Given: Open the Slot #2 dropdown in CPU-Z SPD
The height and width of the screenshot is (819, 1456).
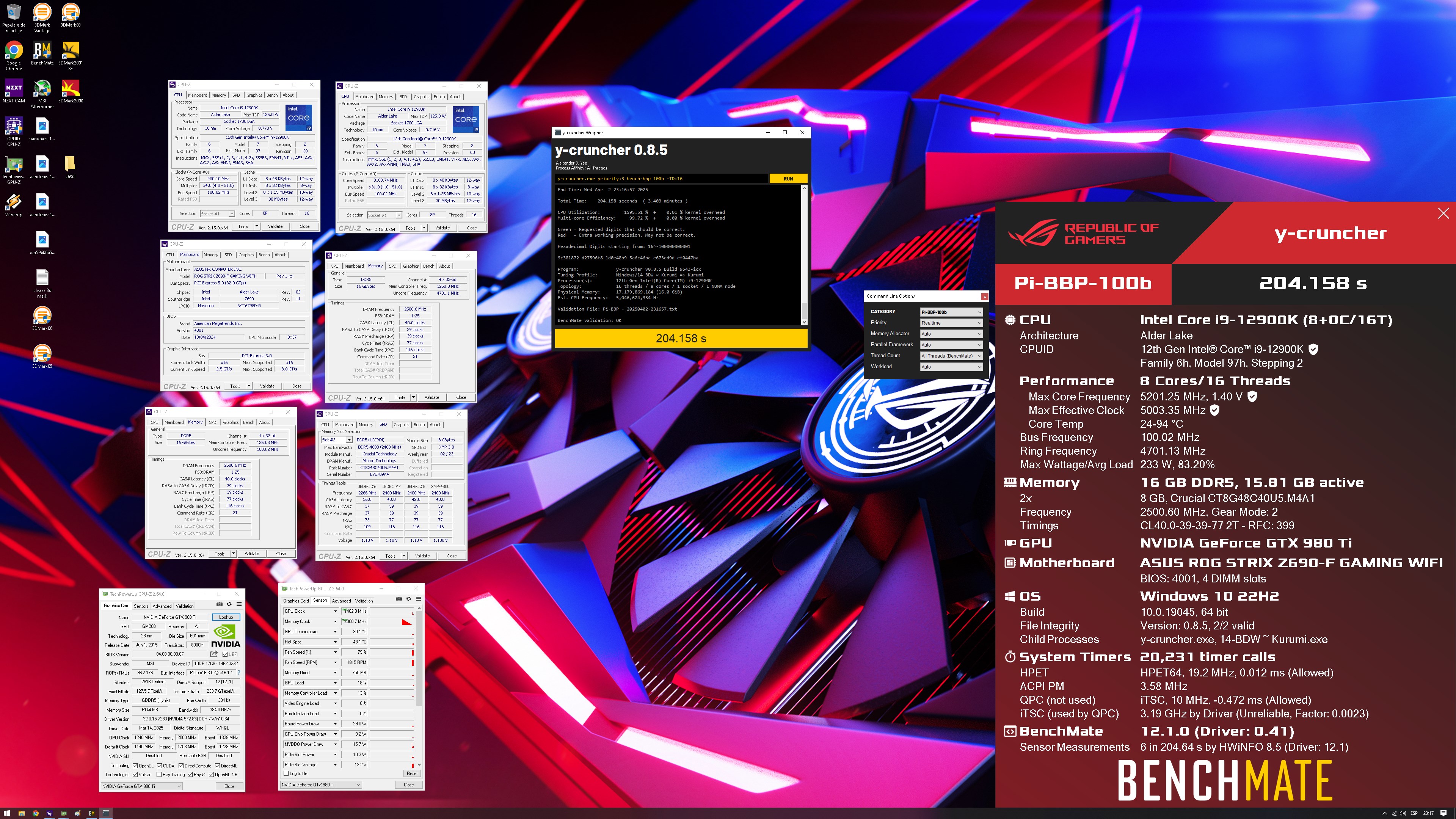Looking at the screenshot, I should tap(337, 440).
